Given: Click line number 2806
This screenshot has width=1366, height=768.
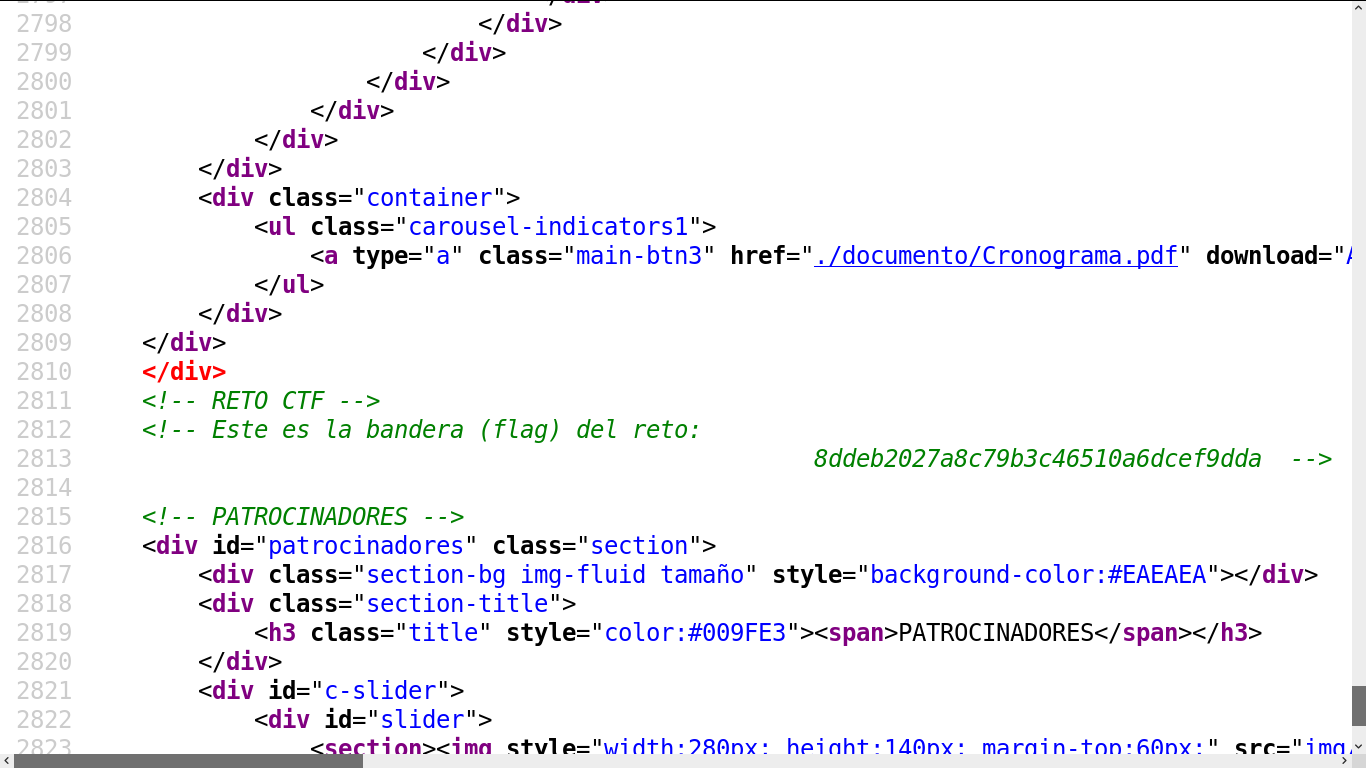Looking at the screenshot, I should tap(44, 256).
